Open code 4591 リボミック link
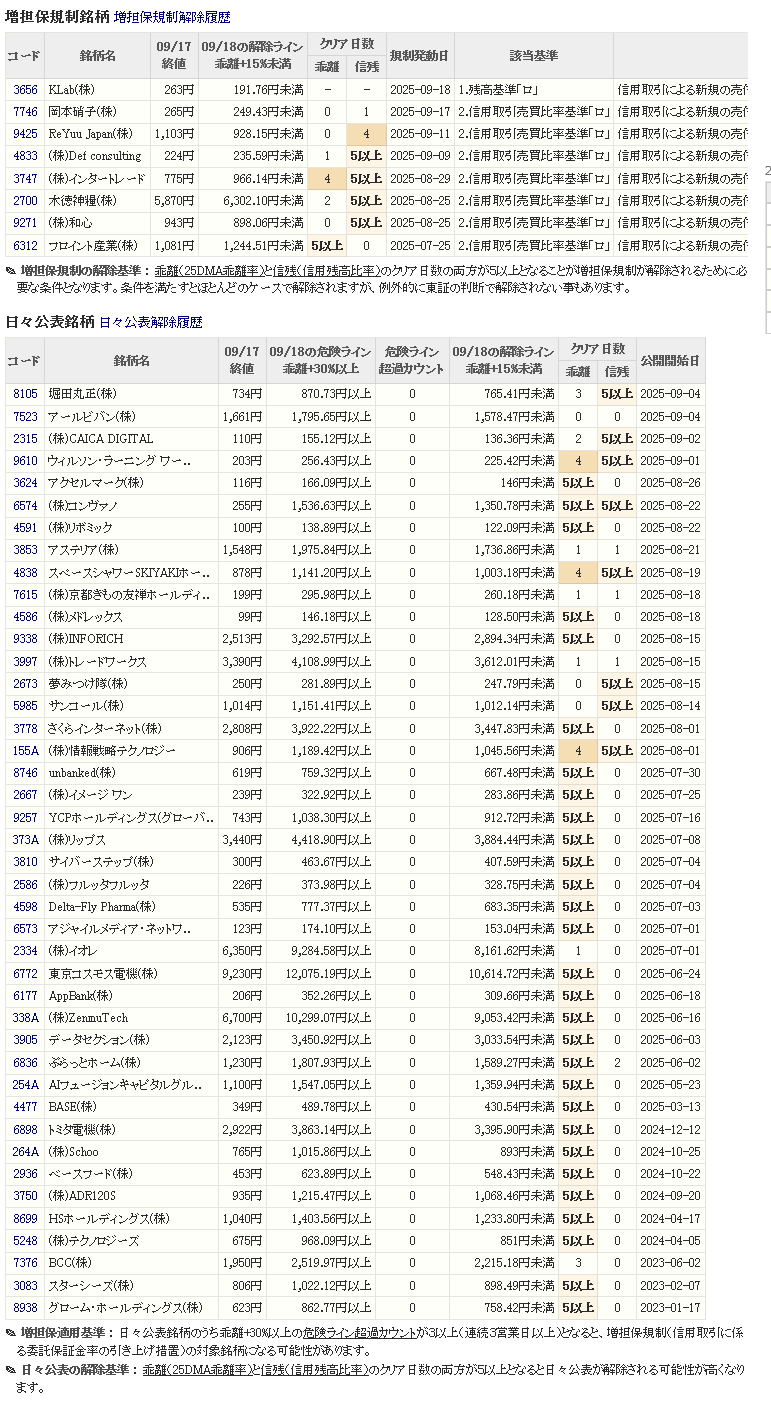This screenshot has height=1405, width=771. tap(25, 528)
